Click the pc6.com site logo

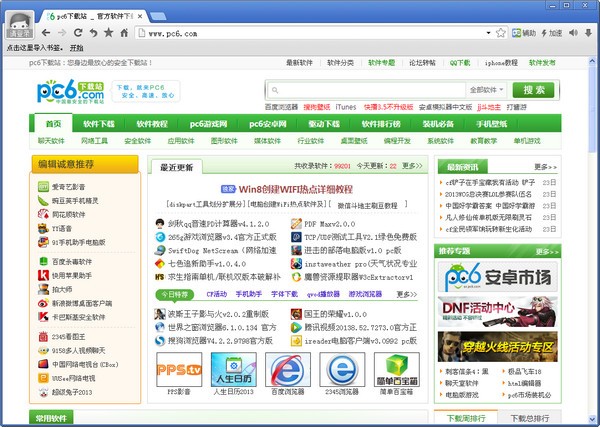tap(70, 92)
